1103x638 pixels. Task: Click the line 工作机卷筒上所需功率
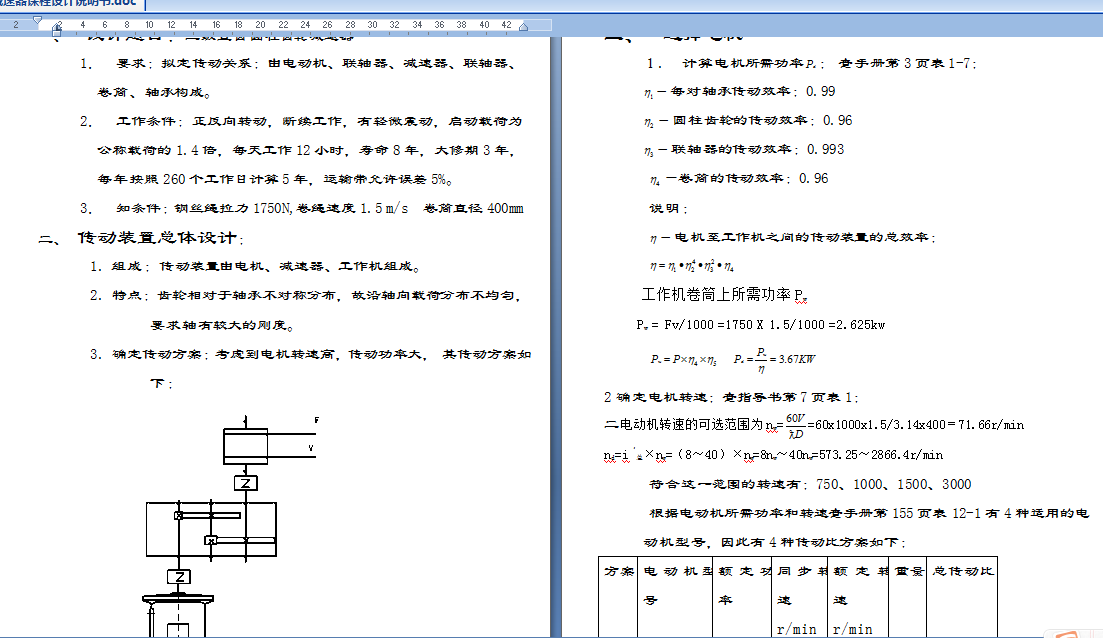point(725,295)
